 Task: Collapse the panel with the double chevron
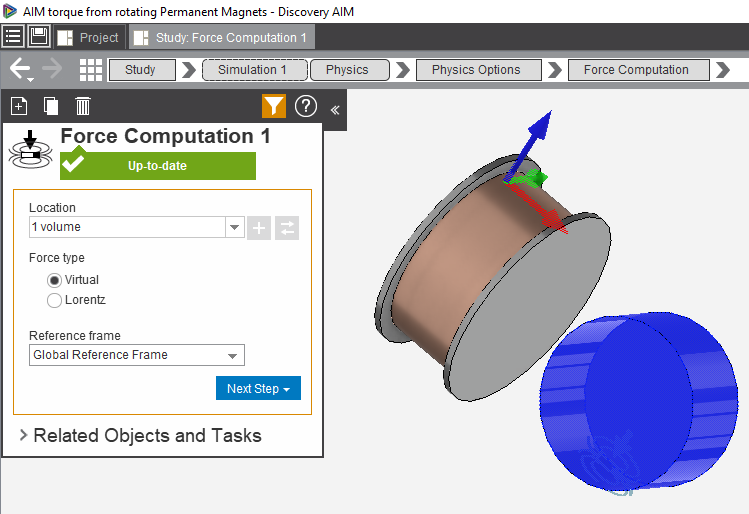(x=335, y=110)
